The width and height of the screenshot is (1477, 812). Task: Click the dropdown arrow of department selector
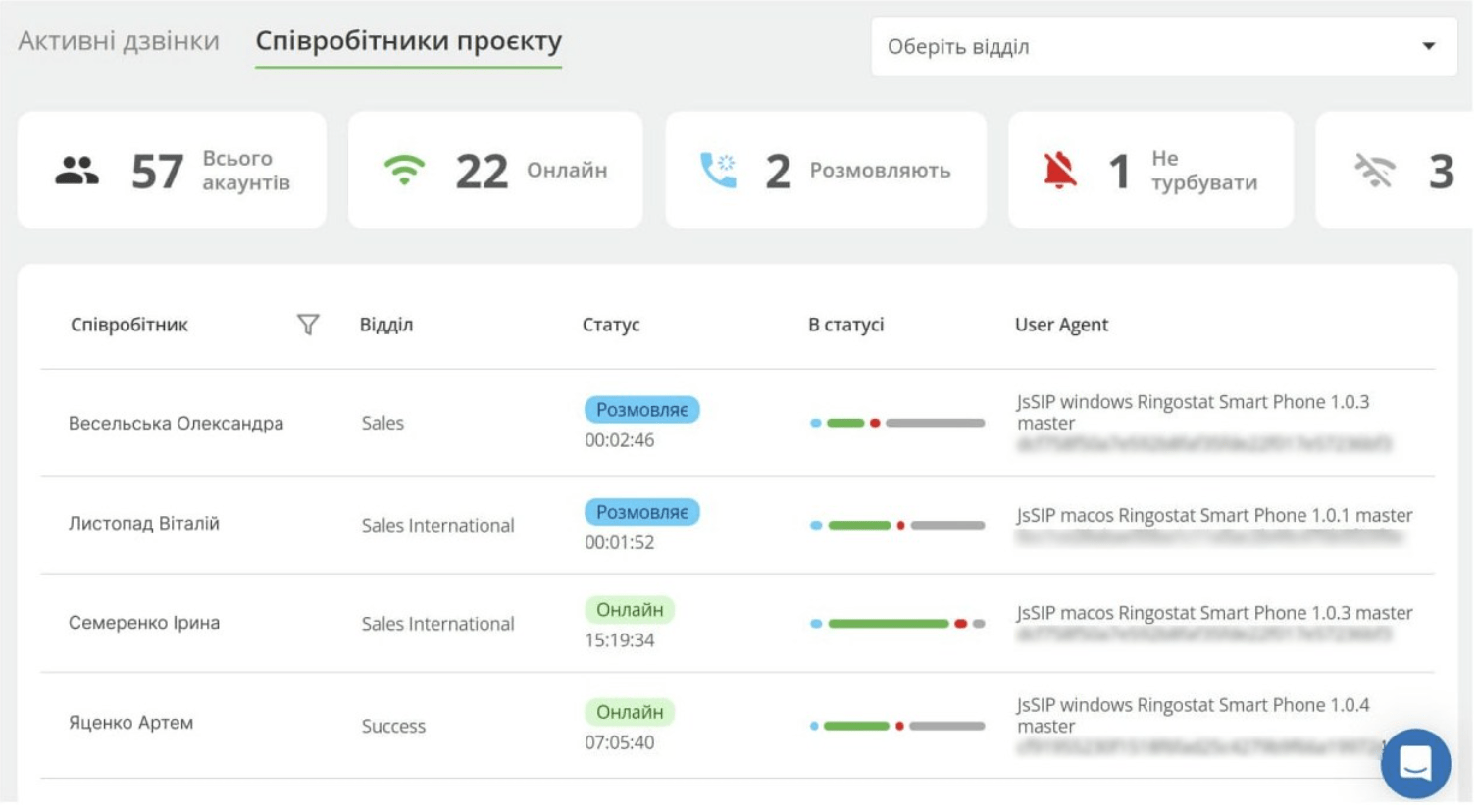point(1429,46)
